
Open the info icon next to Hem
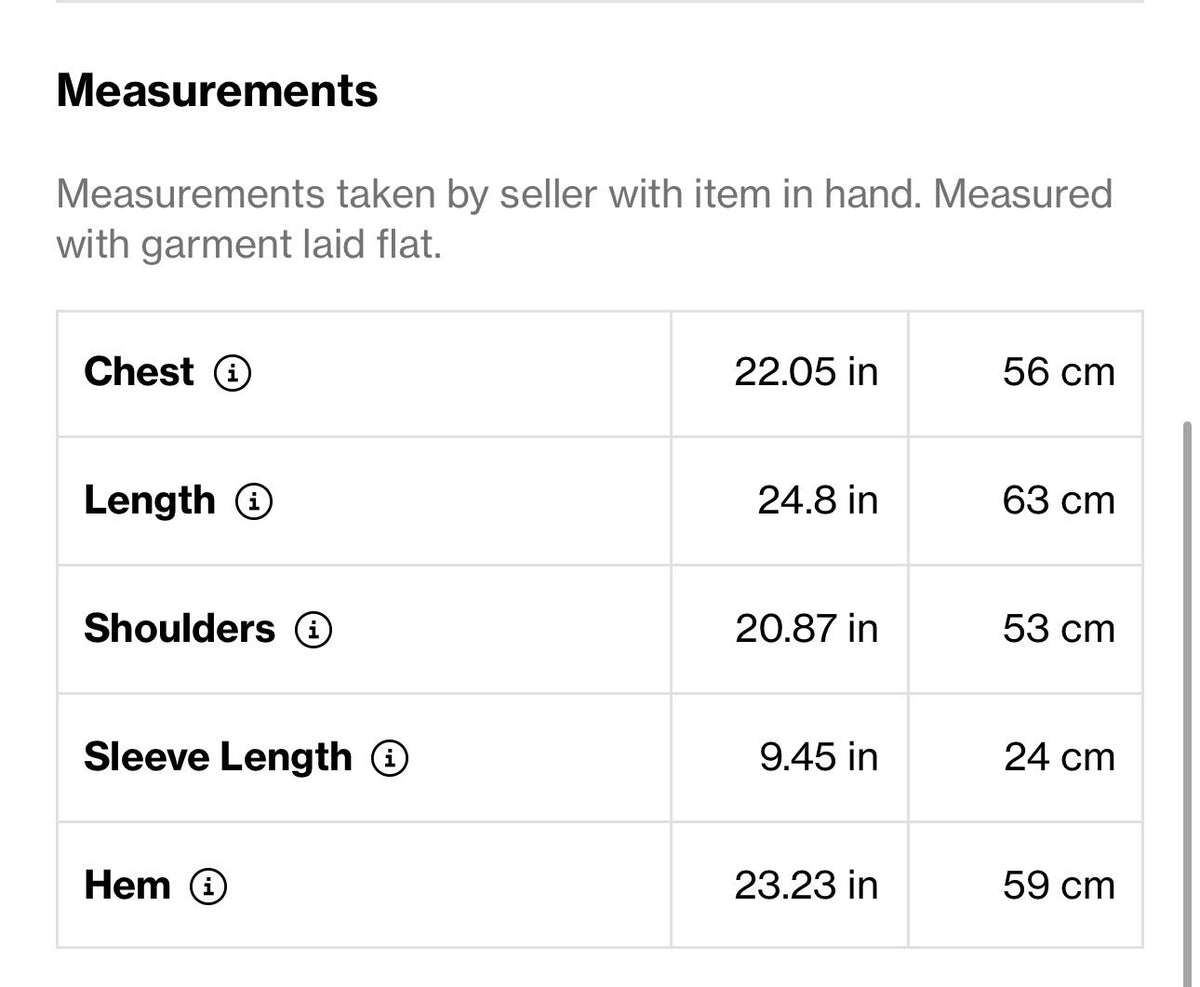tap(209, 886)
